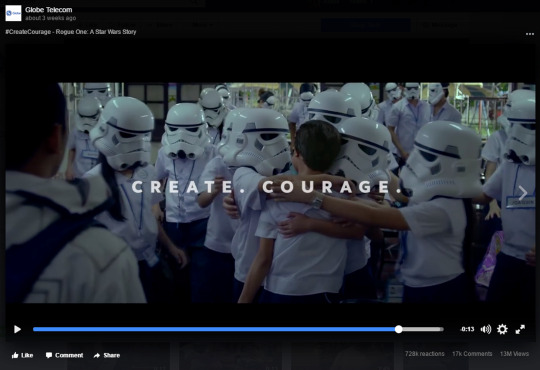Image resolution: width=540 pixels, height=370 pixels.
Task: Open the three-dot options menu
Action: 530,34
